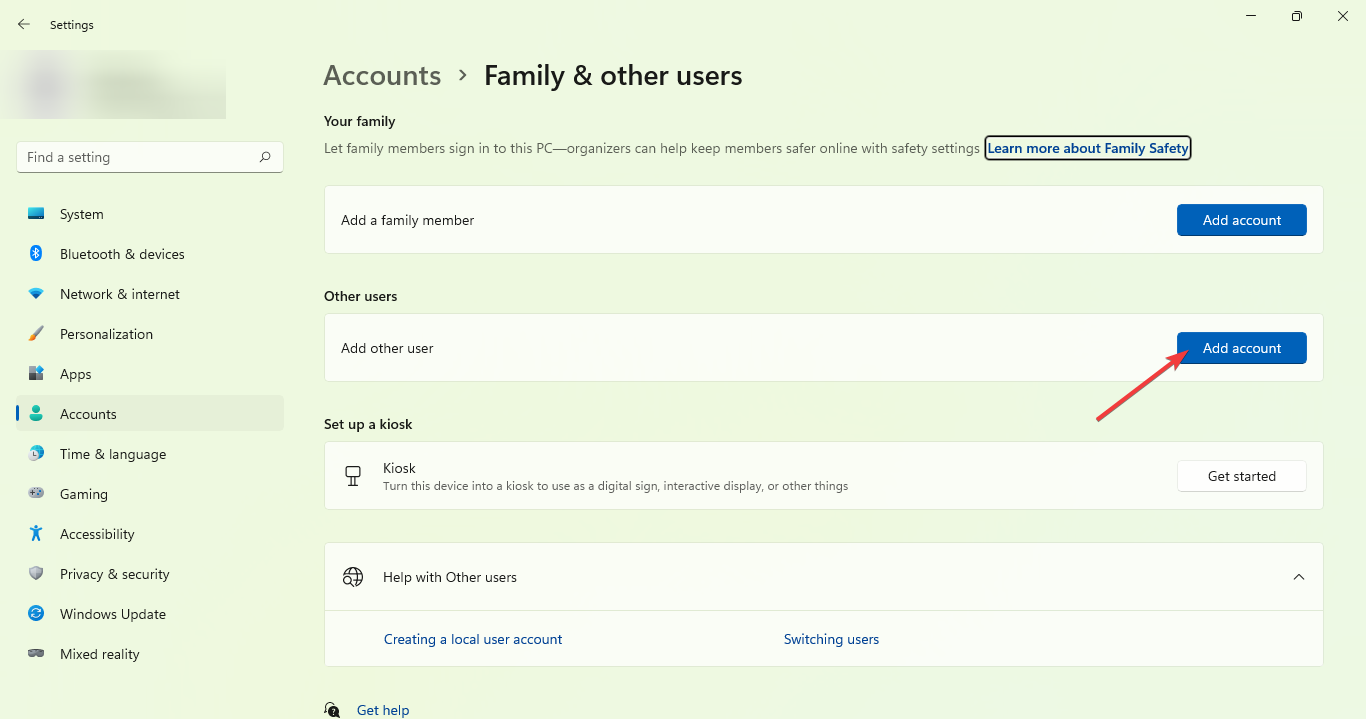Select Mixed reality in the sidebar

[x=150, y=654]
